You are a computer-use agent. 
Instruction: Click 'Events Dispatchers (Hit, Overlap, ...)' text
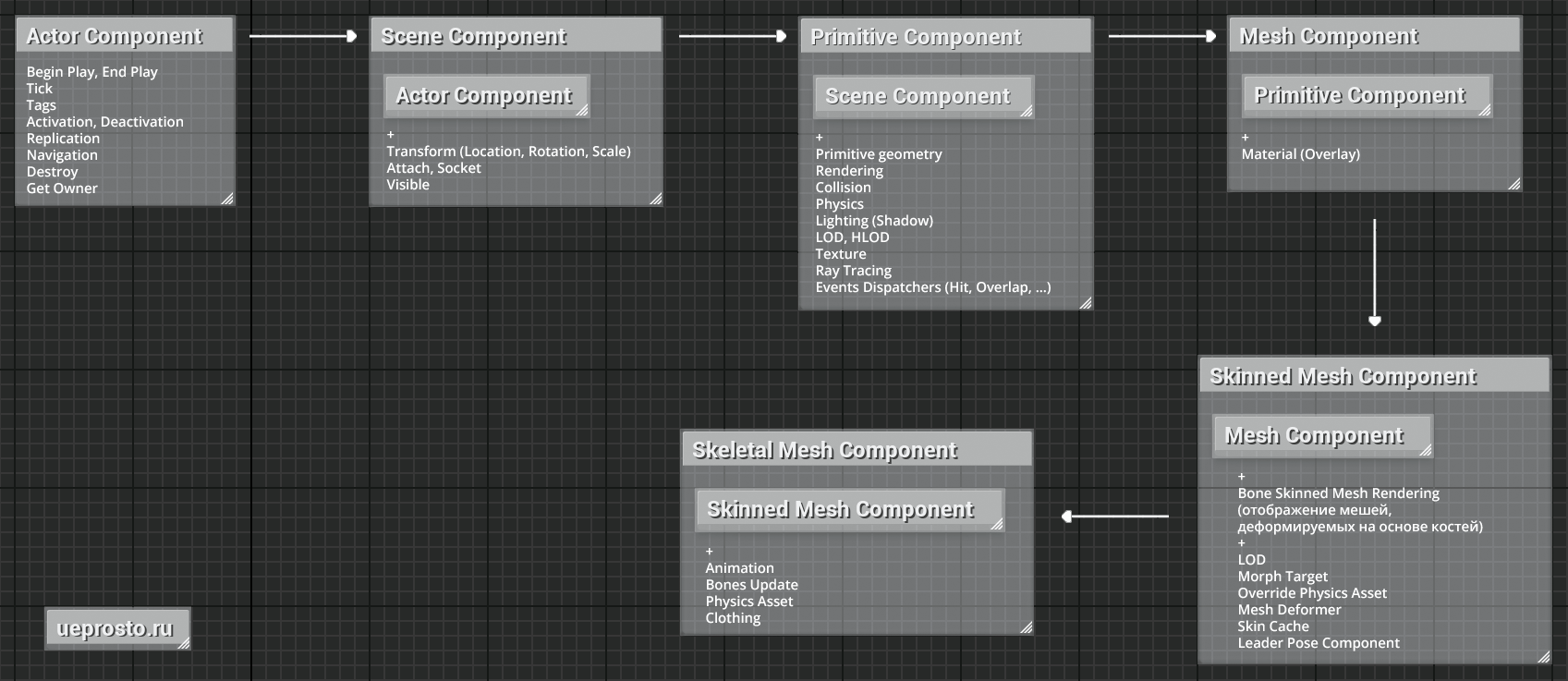933,286
